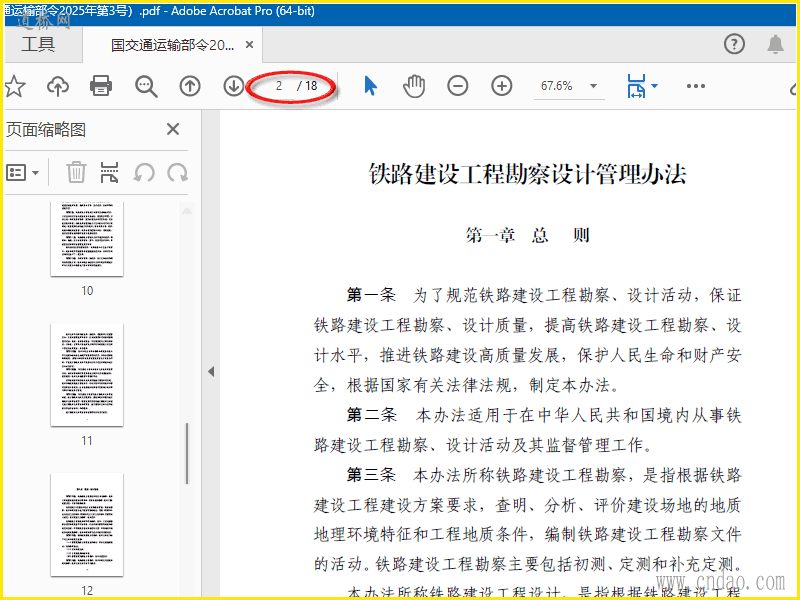The width and height of the screenshot is (800, 600).
Task: Click the thumbnail panel scrollbar
Action: coord(187,453)
